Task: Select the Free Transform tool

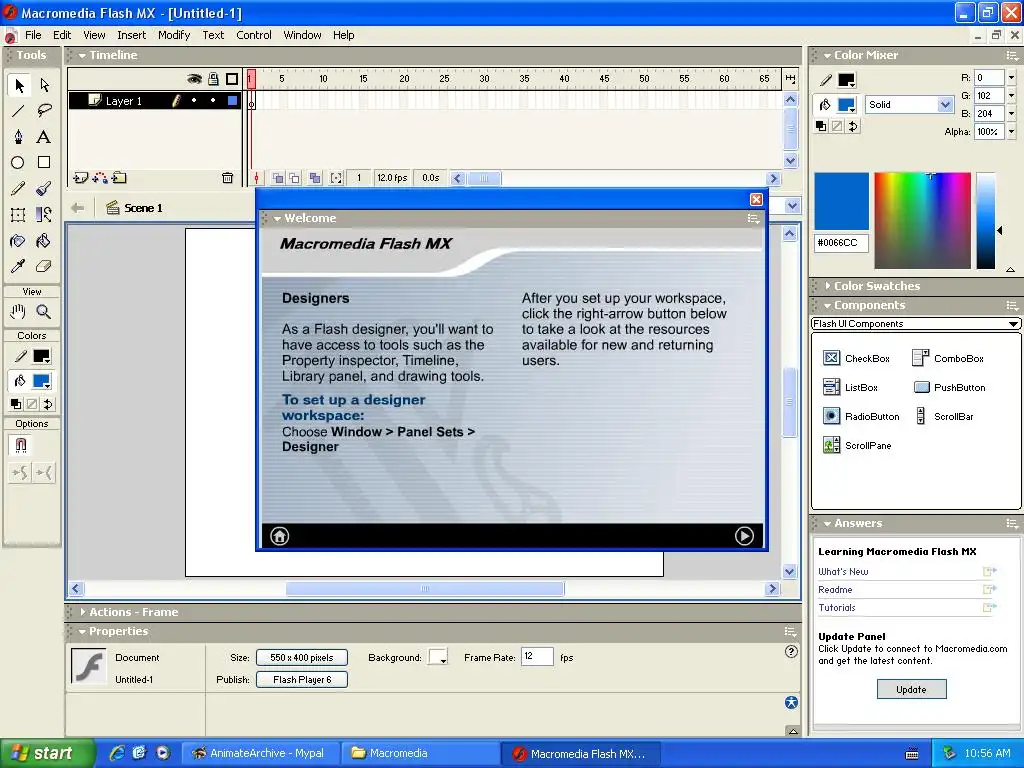Action: [18, 214]
